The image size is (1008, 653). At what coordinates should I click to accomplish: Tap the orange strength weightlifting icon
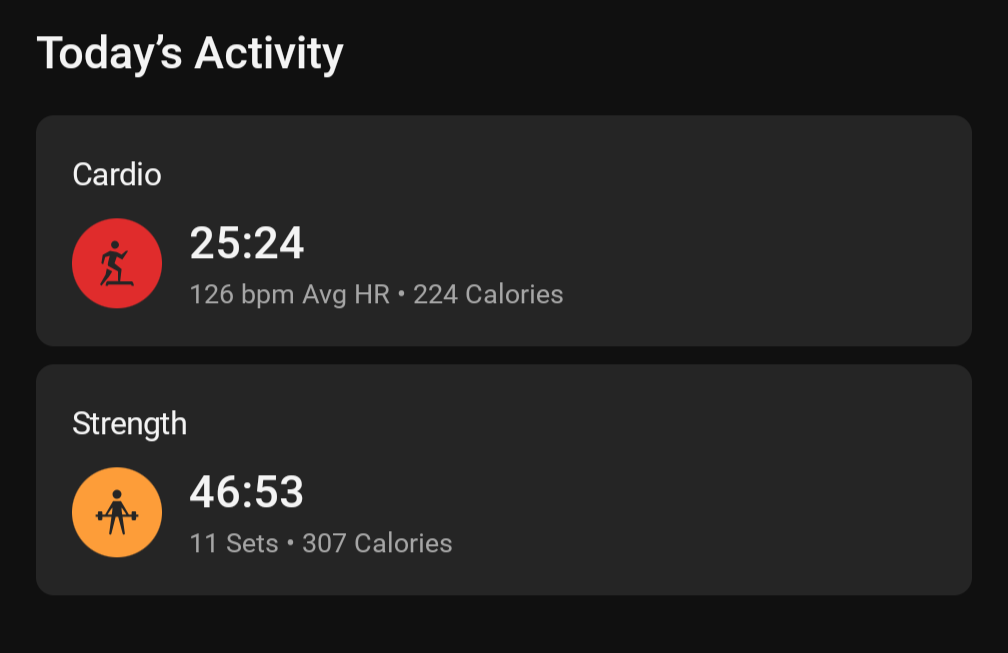coord(117,512)
